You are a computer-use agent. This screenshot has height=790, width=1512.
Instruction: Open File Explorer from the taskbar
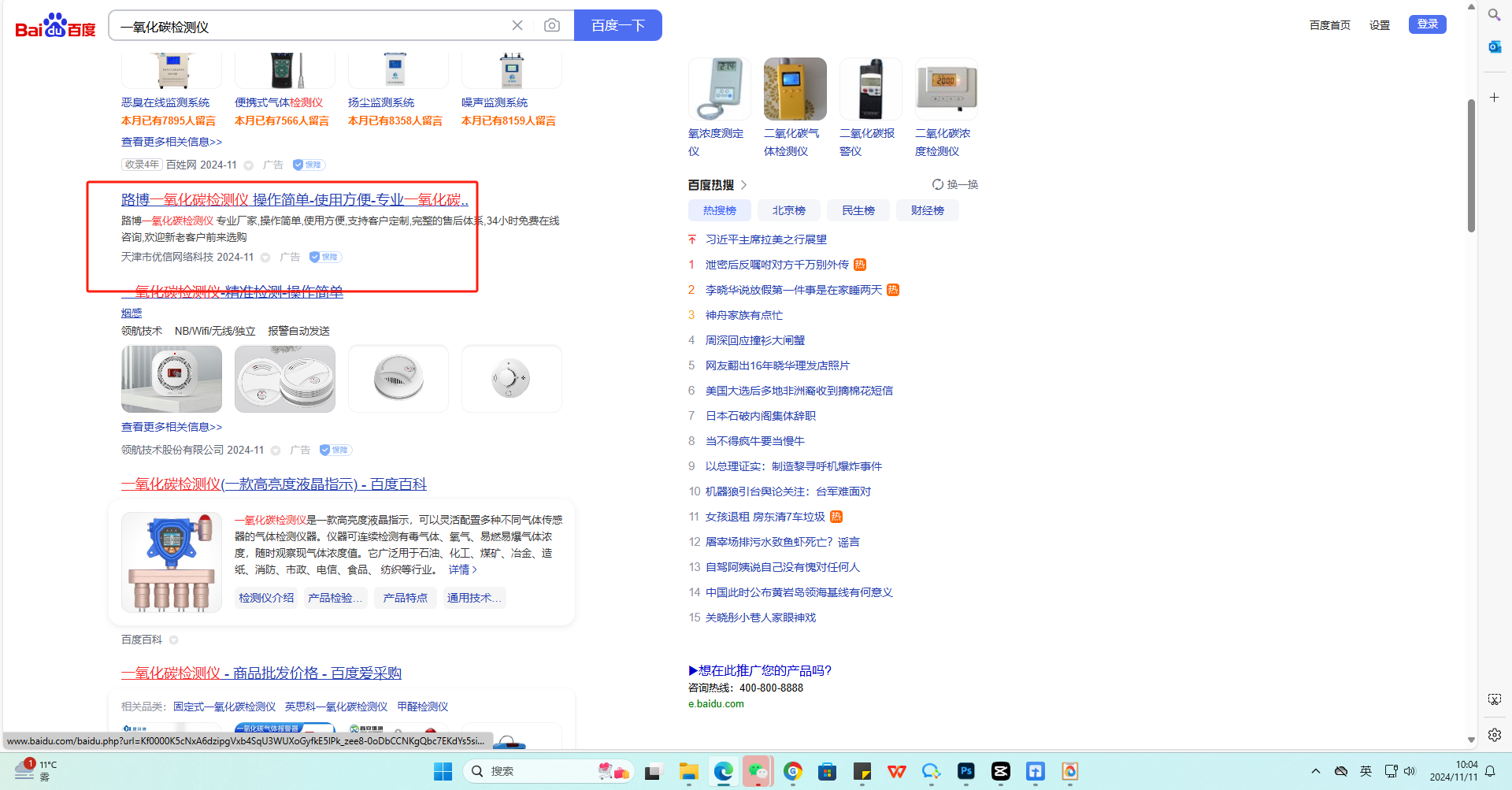tap(689, 771)
